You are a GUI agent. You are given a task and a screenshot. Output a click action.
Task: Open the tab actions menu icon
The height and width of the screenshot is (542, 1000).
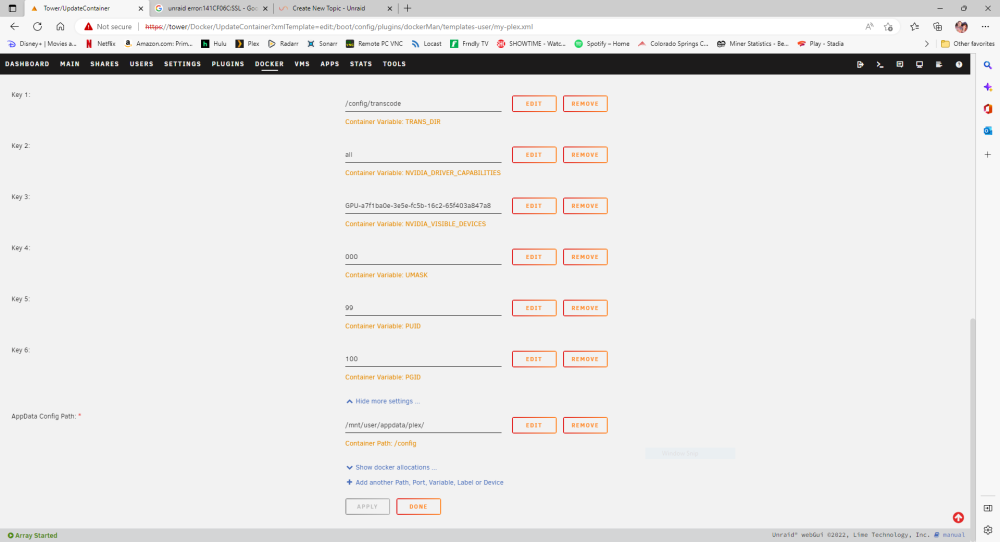point(12,8)
